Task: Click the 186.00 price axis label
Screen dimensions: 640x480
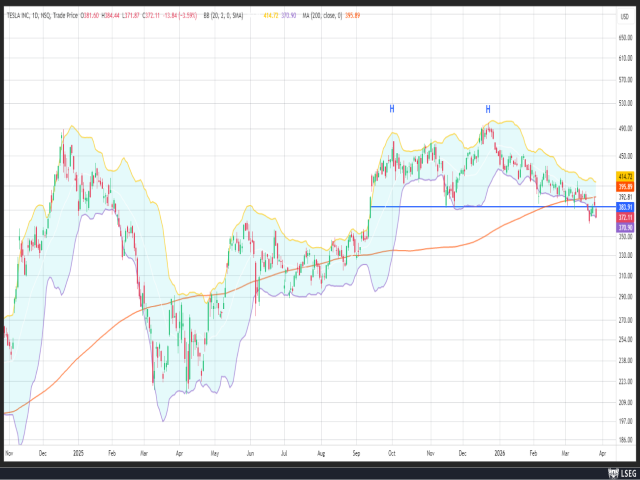Action: point(626,441)
